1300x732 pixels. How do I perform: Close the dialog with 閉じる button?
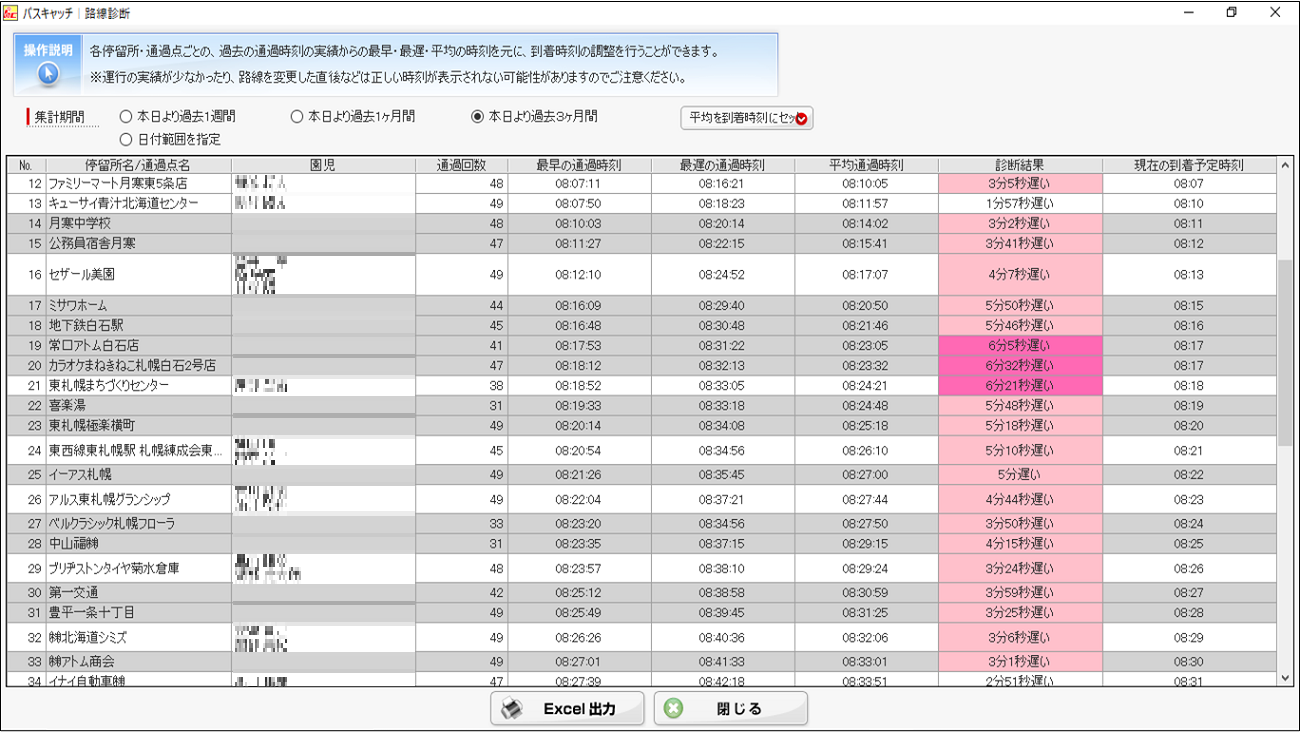(730, 709)
